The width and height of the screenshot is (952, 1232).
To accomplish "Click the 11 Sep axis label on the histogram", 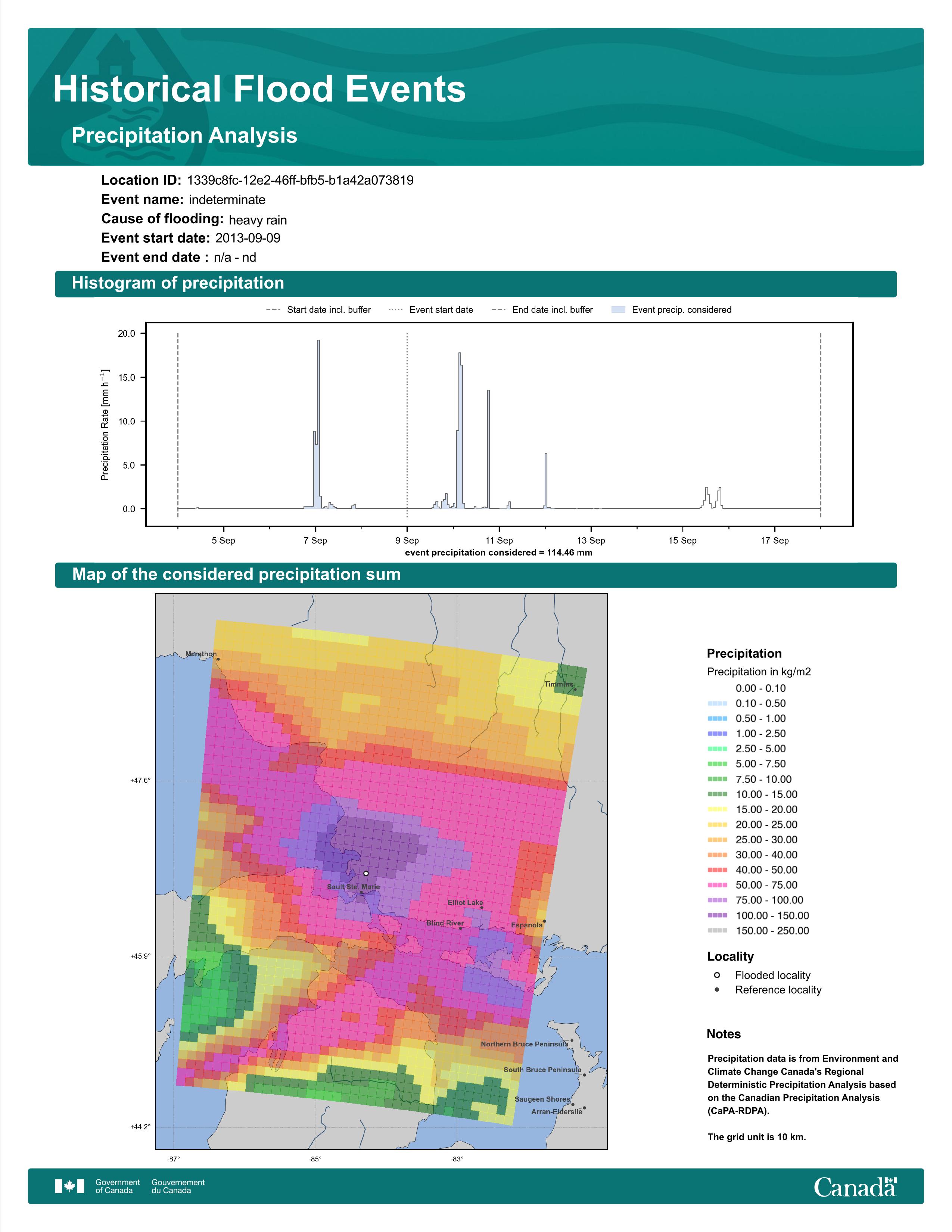I will coord(499,541).
